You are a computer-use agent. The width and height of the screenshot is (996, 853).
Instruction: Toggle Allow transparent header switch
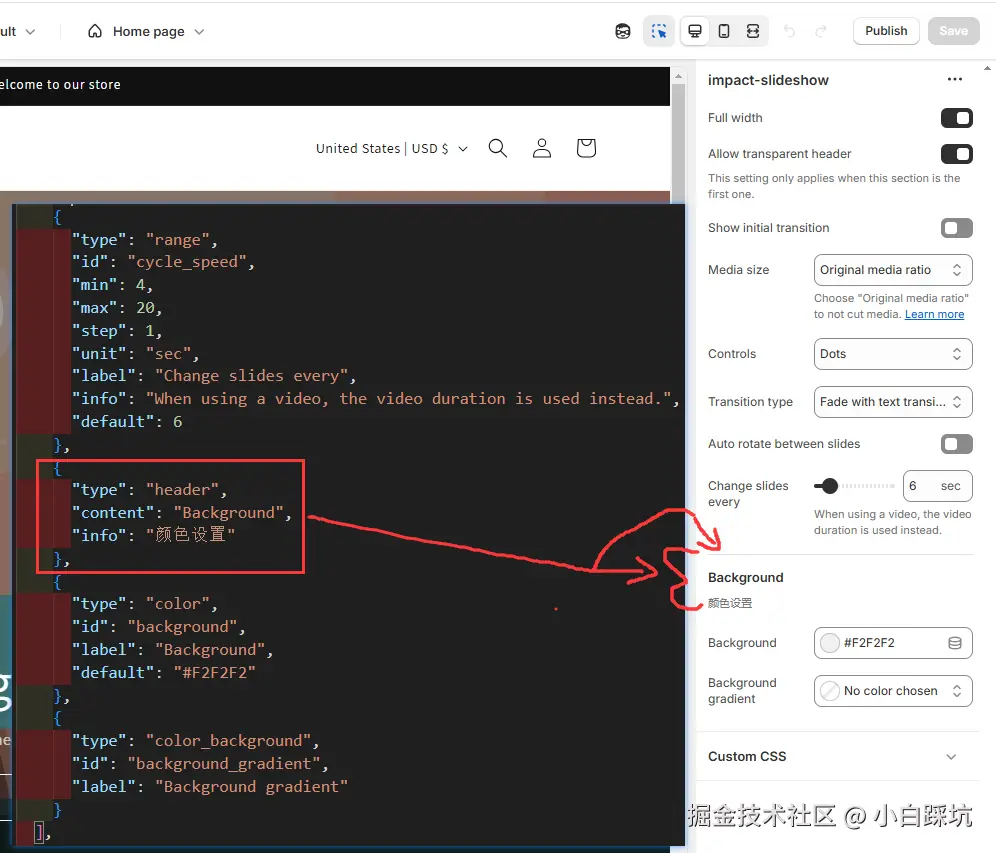(957, 154)
